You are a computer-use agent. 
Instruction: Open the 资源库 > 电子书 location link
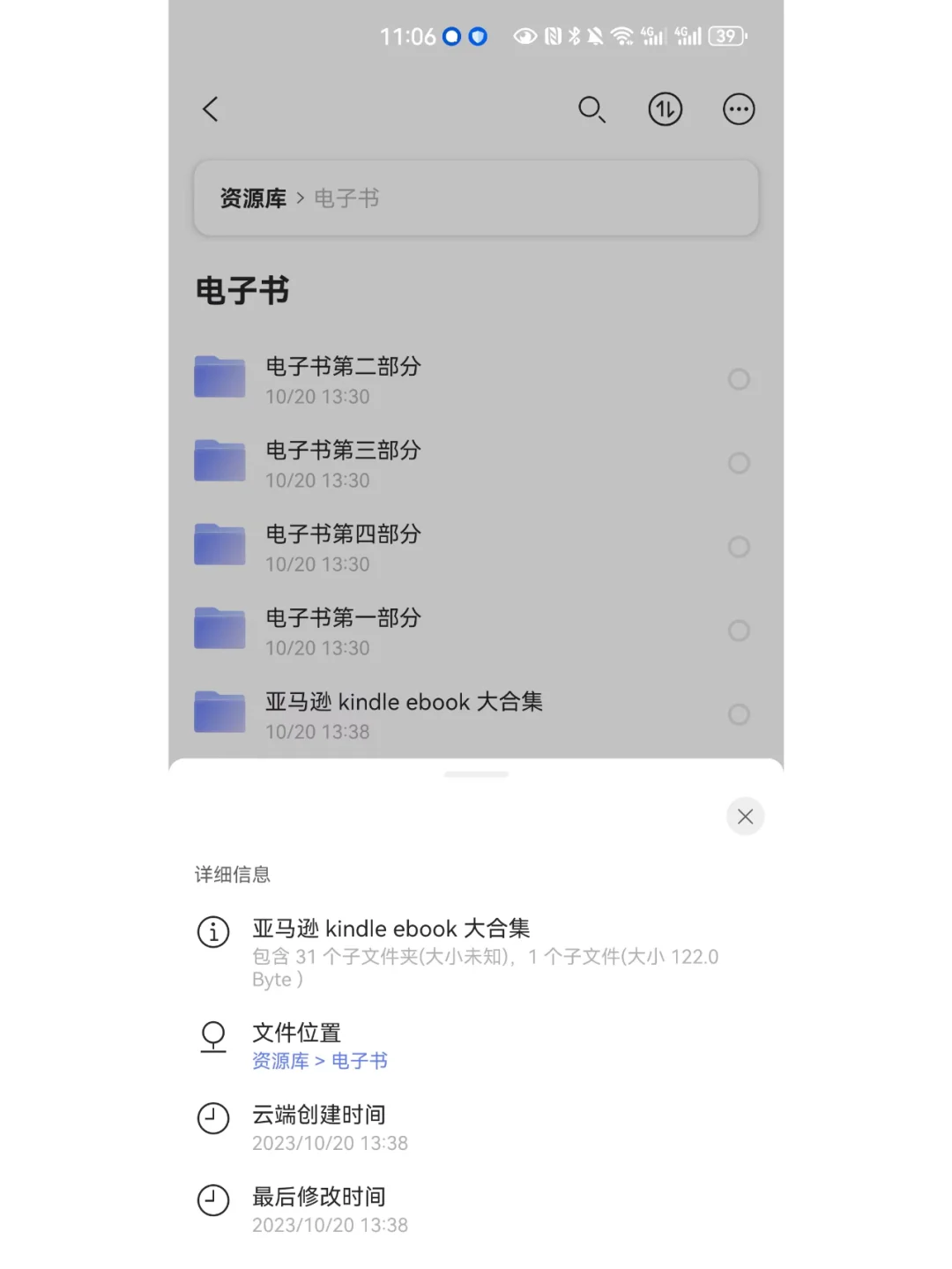(x=320, y=1061)
